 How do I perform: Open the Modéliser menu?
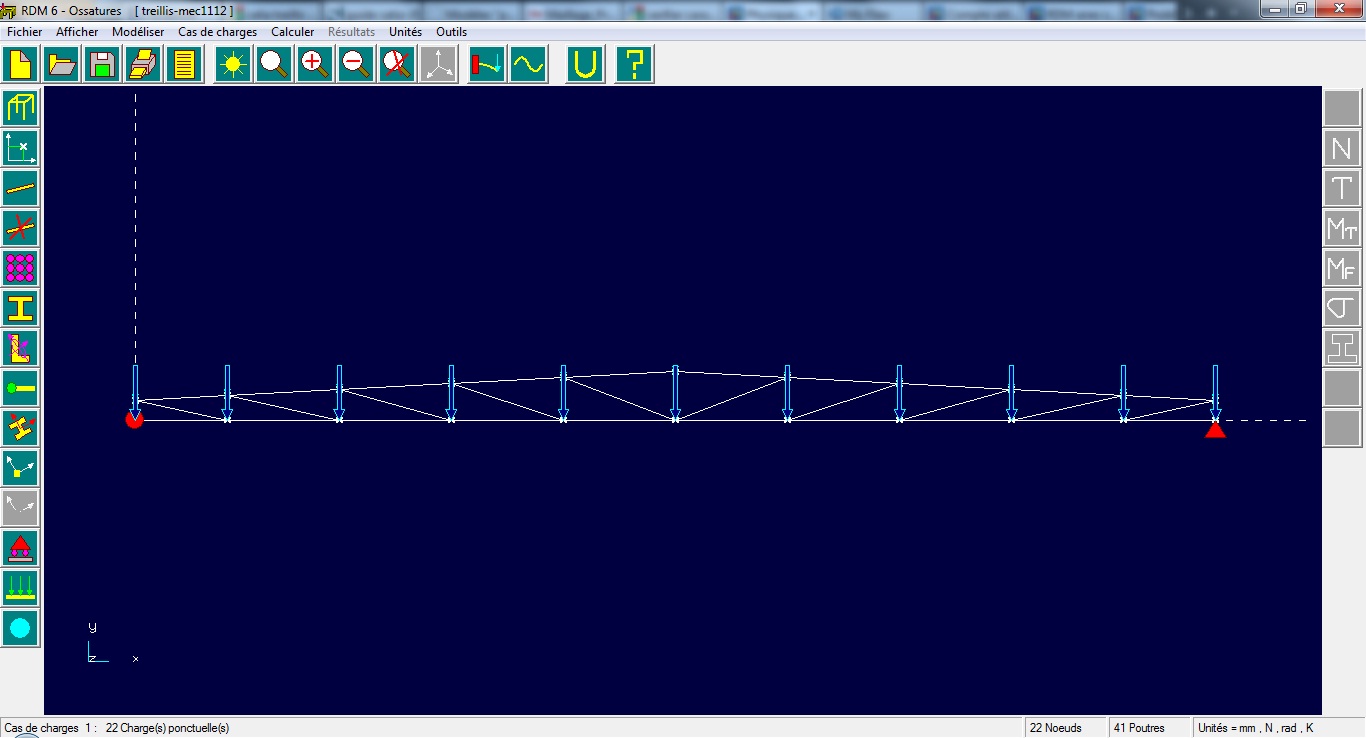[x=138, y=32]
